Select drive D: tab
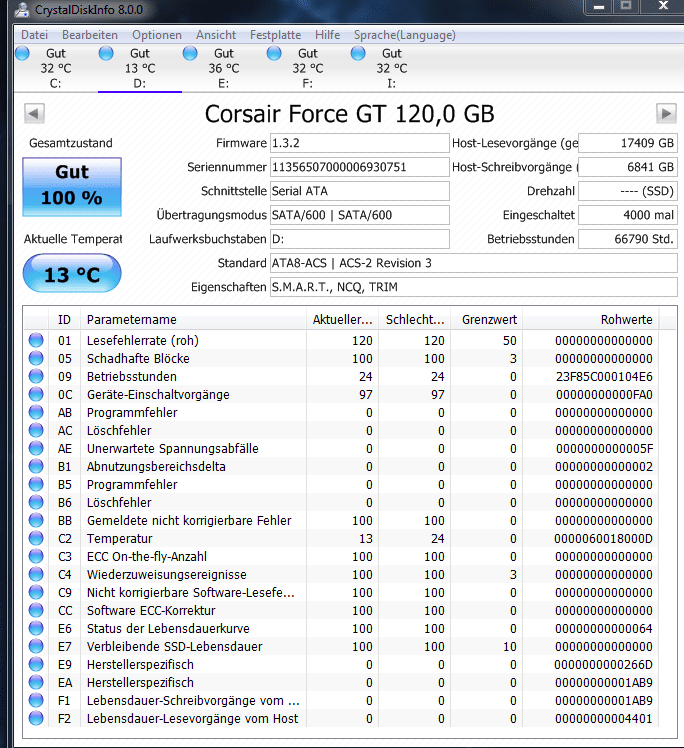This screenshot has height=748, width=684. pos(140,68)
